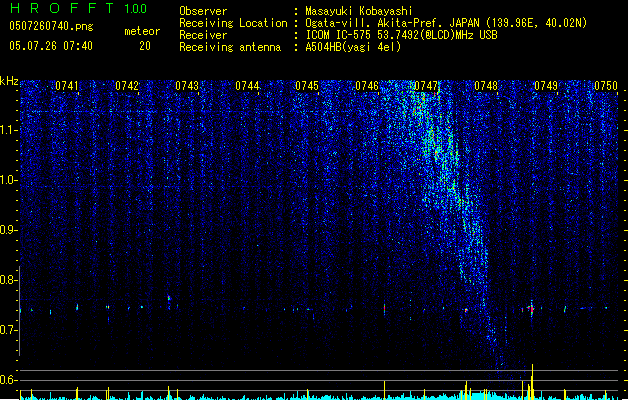Click time marker 0750
This screenshot has height=400, width=629.
[x=606, y=86]
